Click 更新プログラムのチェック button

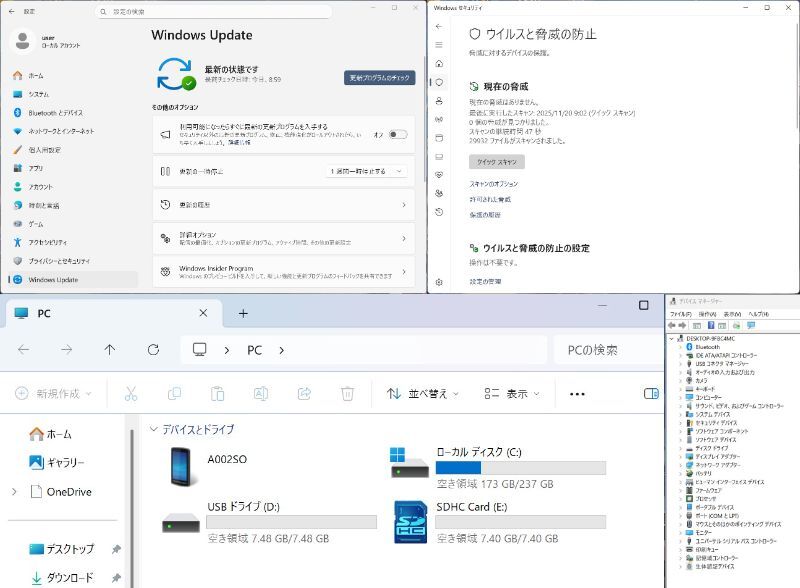tap(380, 78)
